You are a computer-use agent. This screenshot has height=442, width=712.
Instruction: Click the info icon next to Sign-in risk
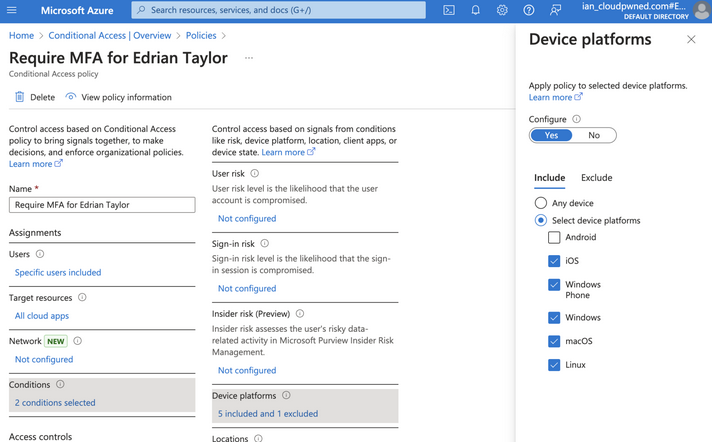pos(265,243)
